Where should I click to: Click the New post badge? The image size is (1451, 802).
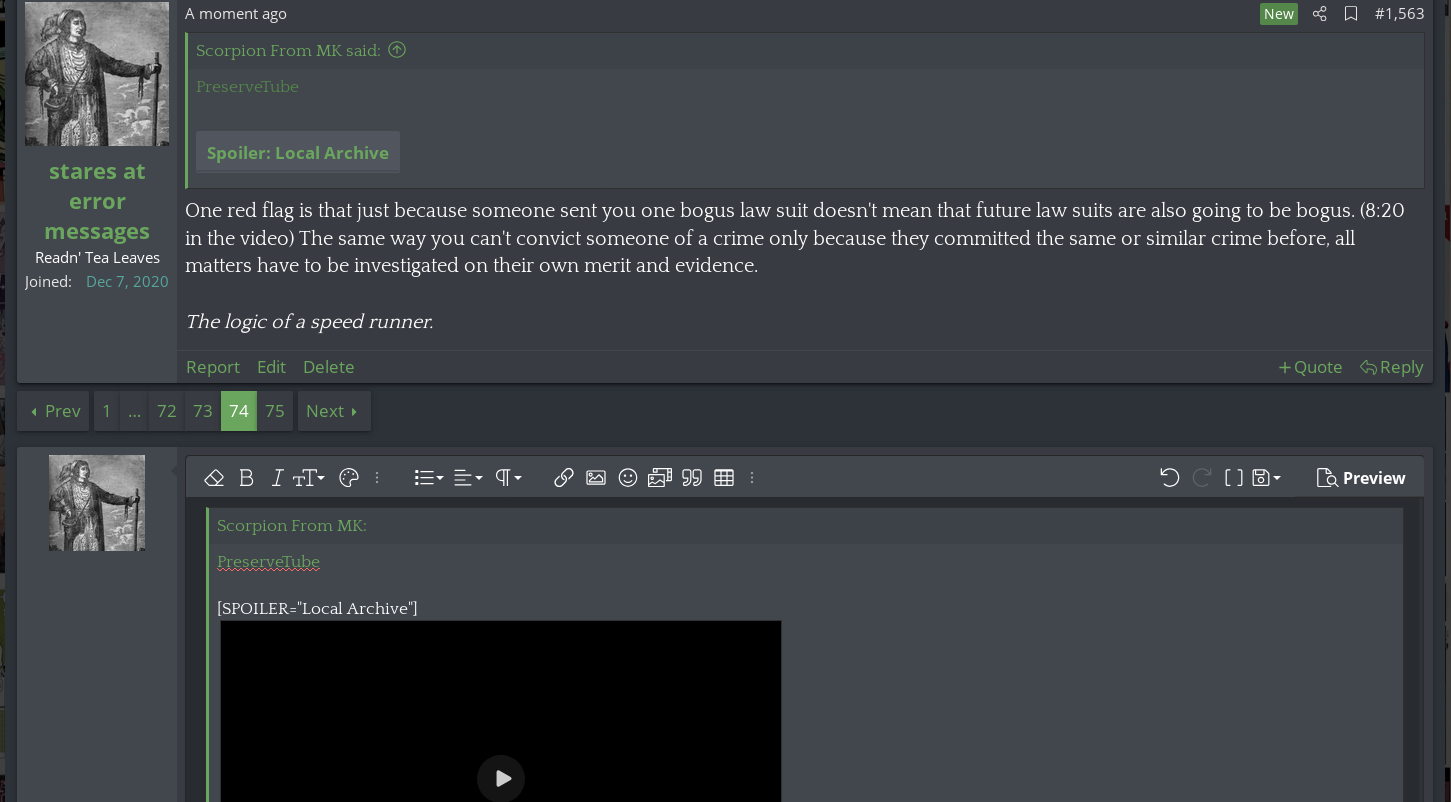click(x=1279, y=14)
